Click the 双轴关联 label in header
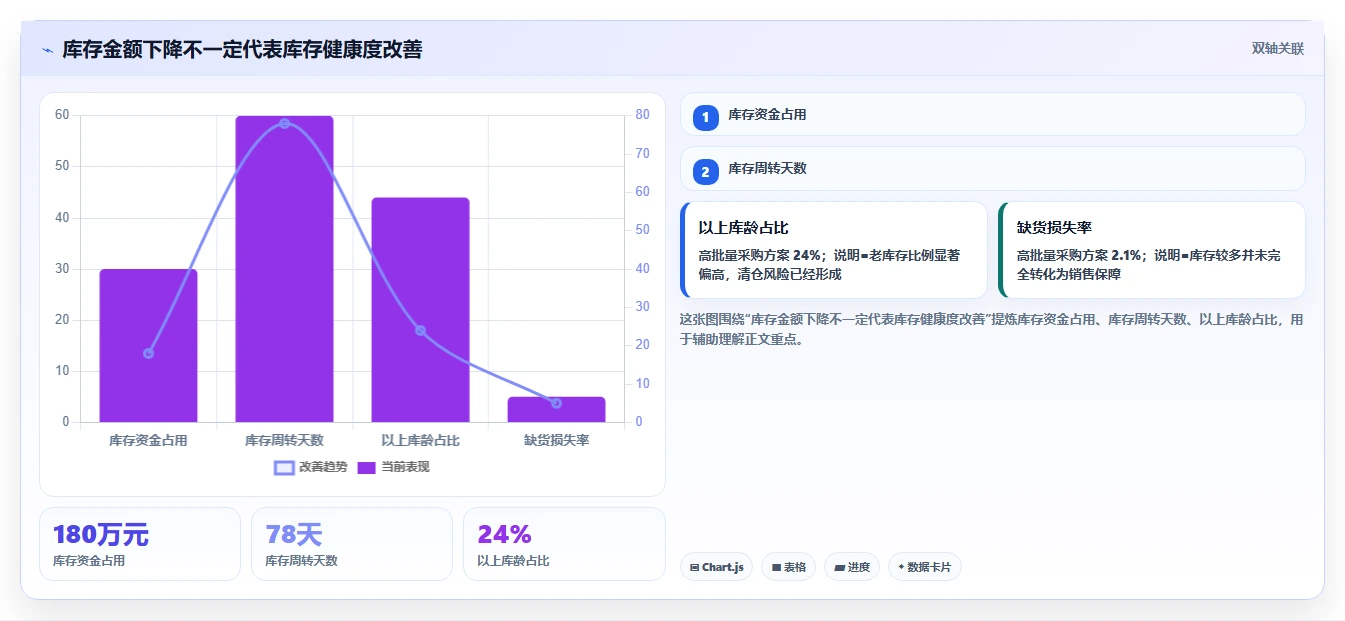This screenshot has height=621, width=1345. [x=1278, y=49]
